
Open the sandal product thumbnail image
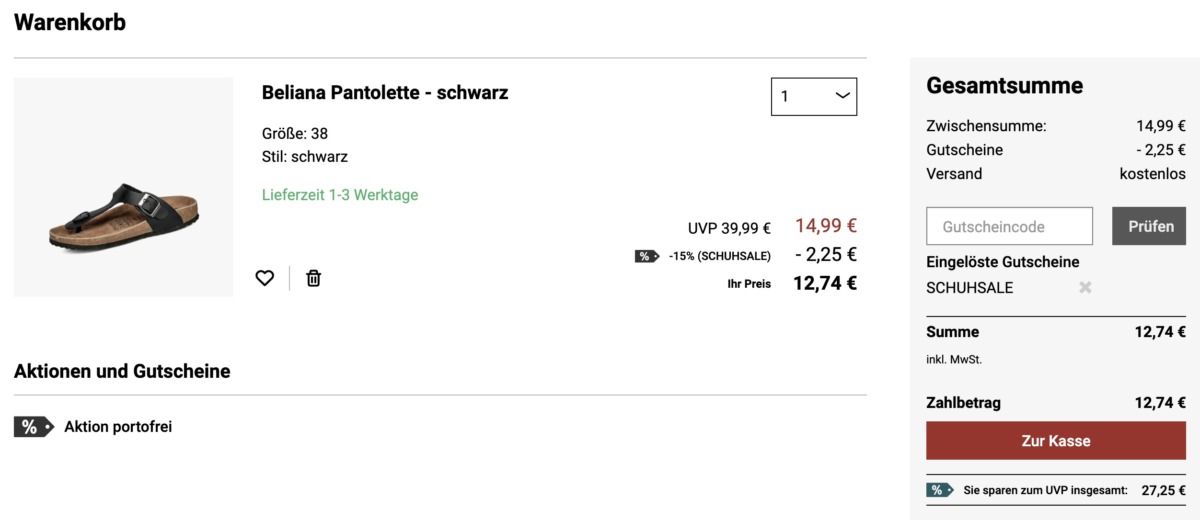[123, 187]
